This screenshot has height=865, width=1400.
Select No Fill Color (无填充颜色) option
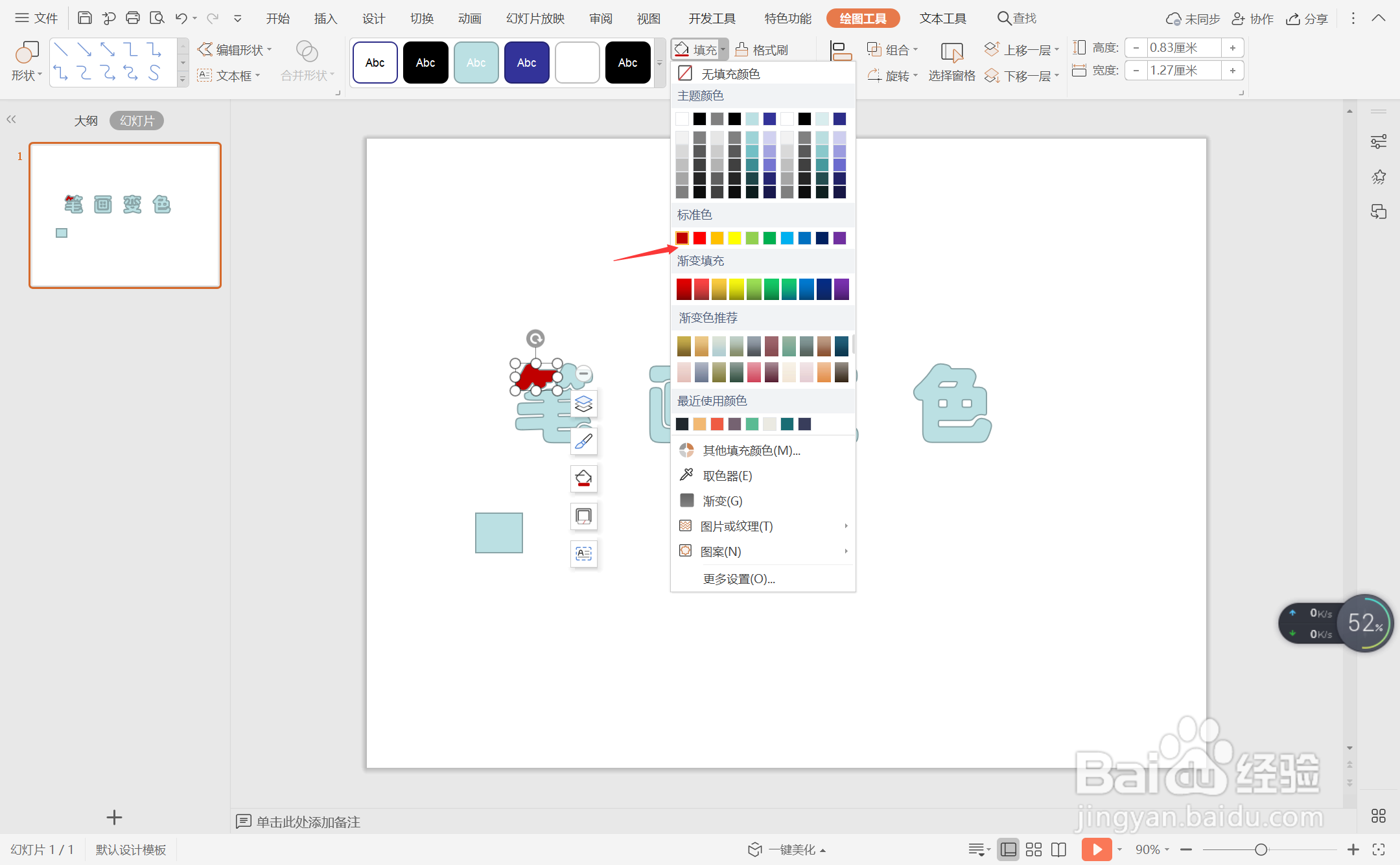coord(730,74)
